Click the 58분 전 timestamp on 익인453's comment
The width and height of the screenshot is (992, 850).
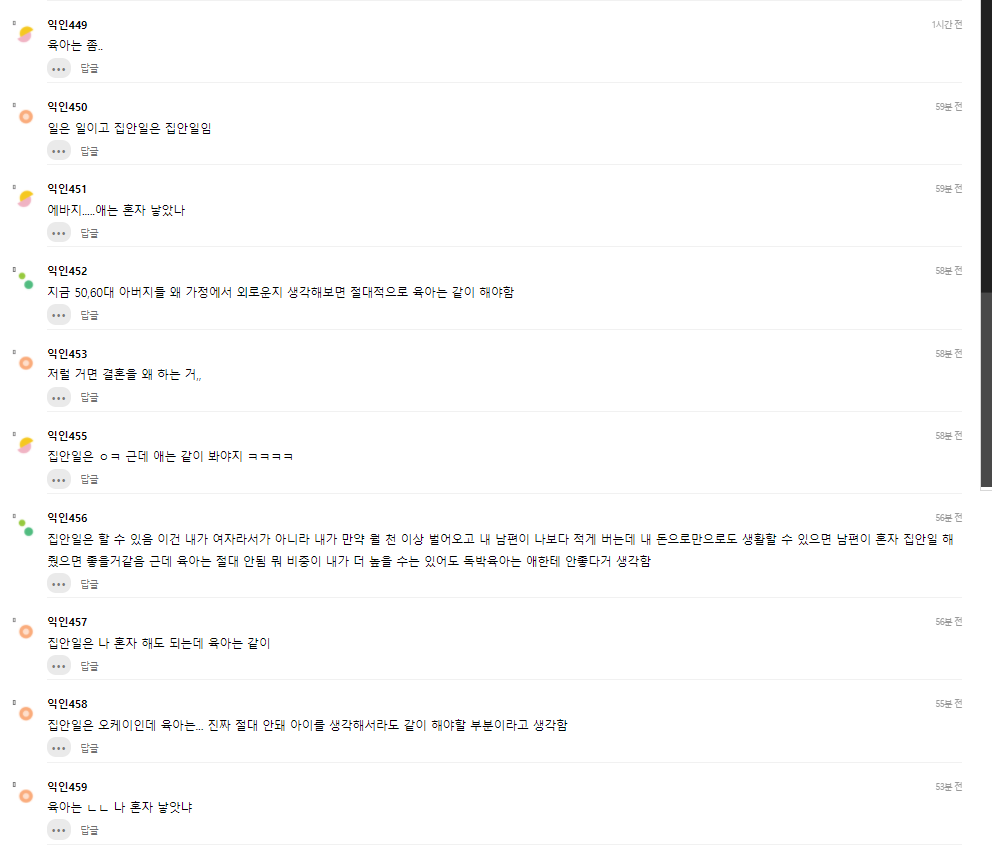[x=948, y=354]
